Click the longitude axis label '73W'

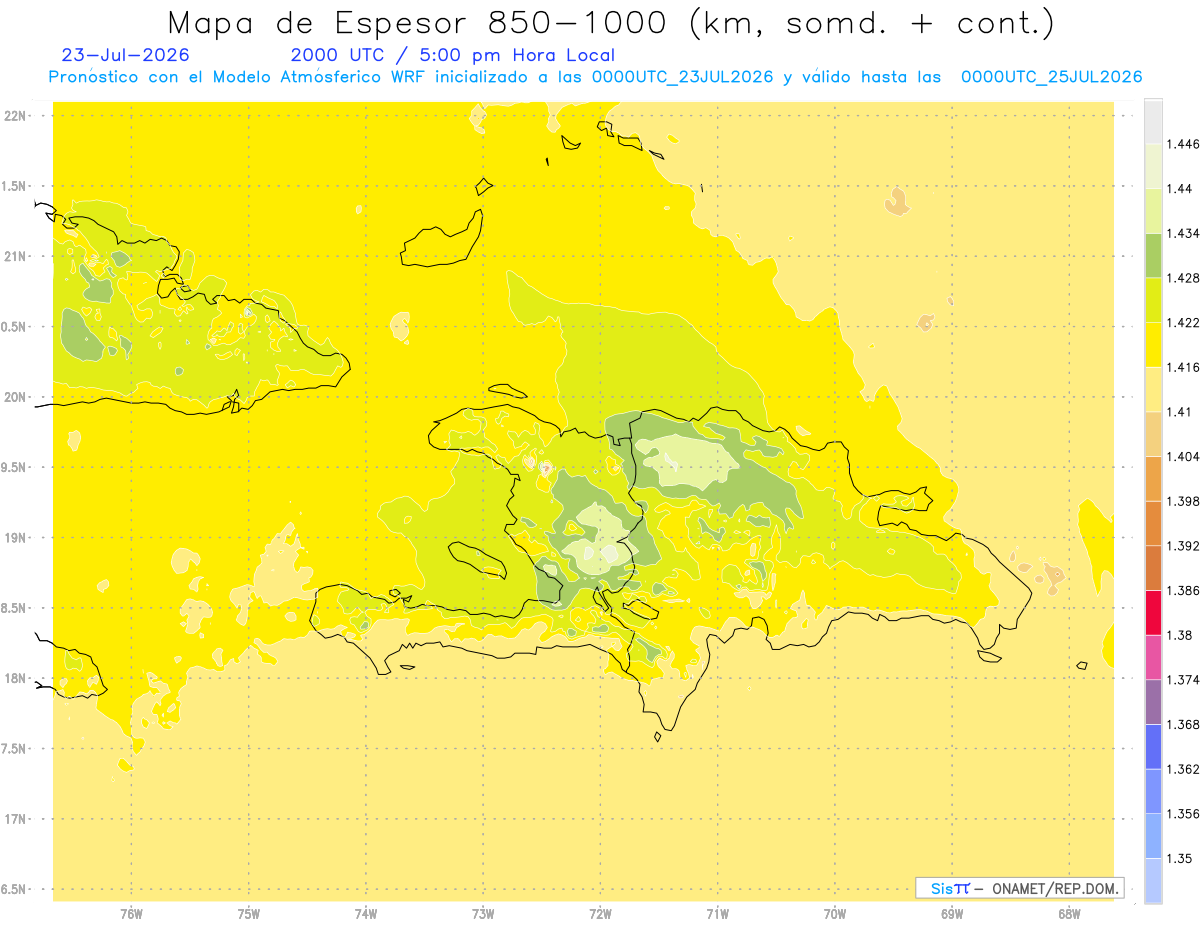click(x=483, y=913)
